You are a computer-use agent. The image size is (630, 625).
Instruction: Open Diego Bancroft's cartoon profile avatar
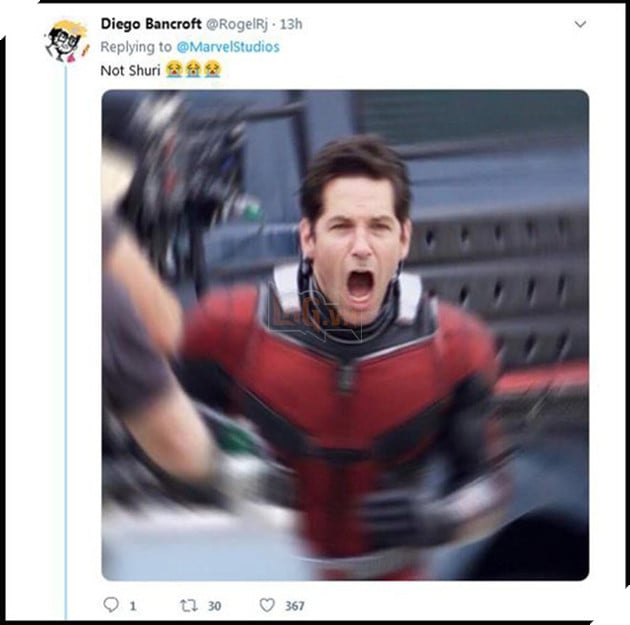(x=67, y=41)
